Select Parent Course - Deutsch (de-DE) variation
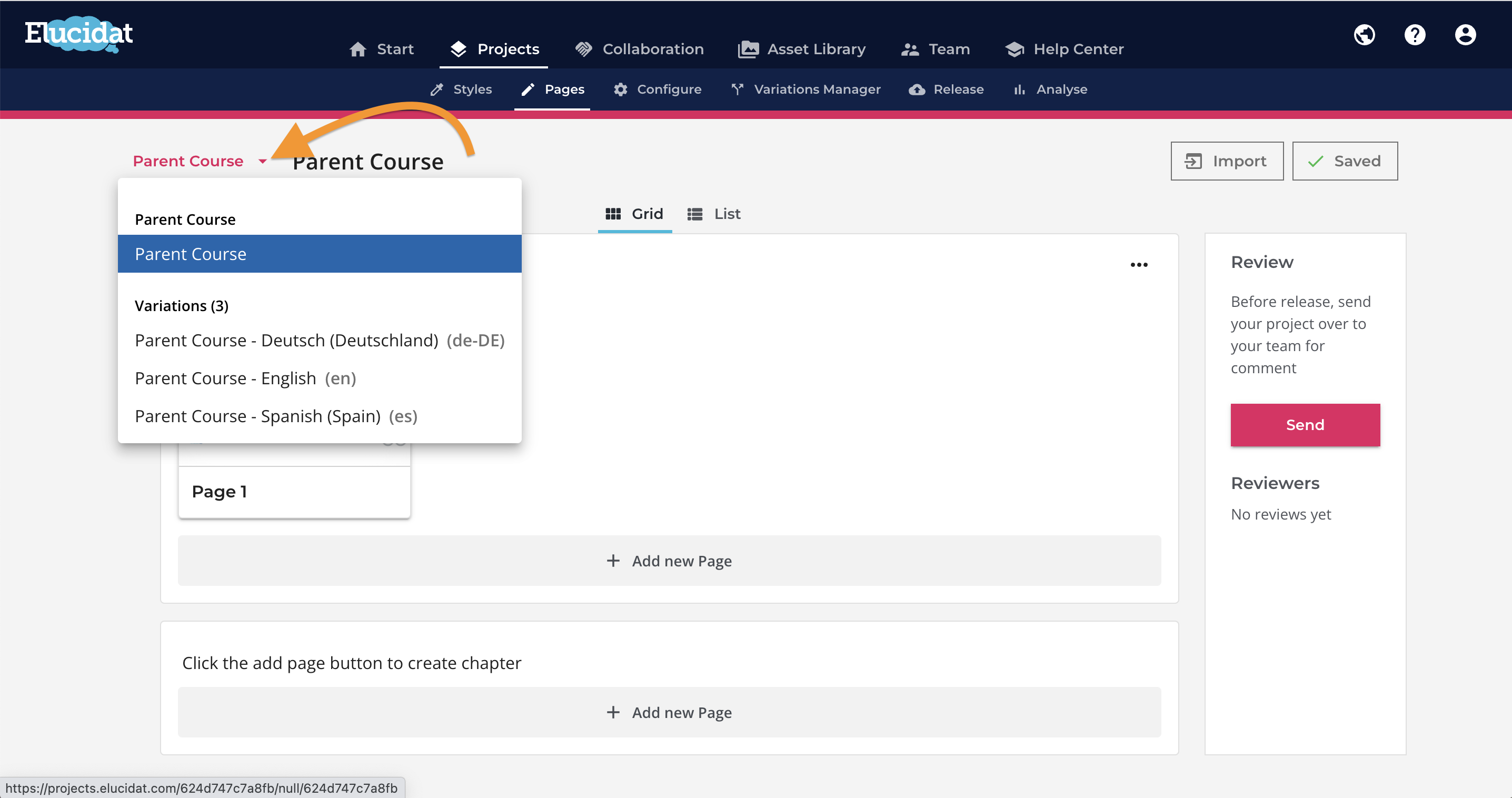Viewport: 1512px width, 798px height. coord(320,341)
